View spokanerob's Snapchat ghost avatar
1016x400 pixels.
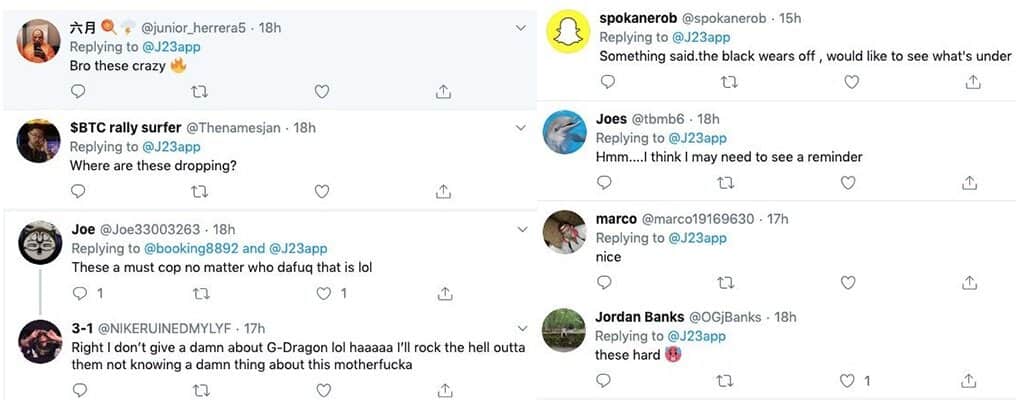click(x=567, y=33)
